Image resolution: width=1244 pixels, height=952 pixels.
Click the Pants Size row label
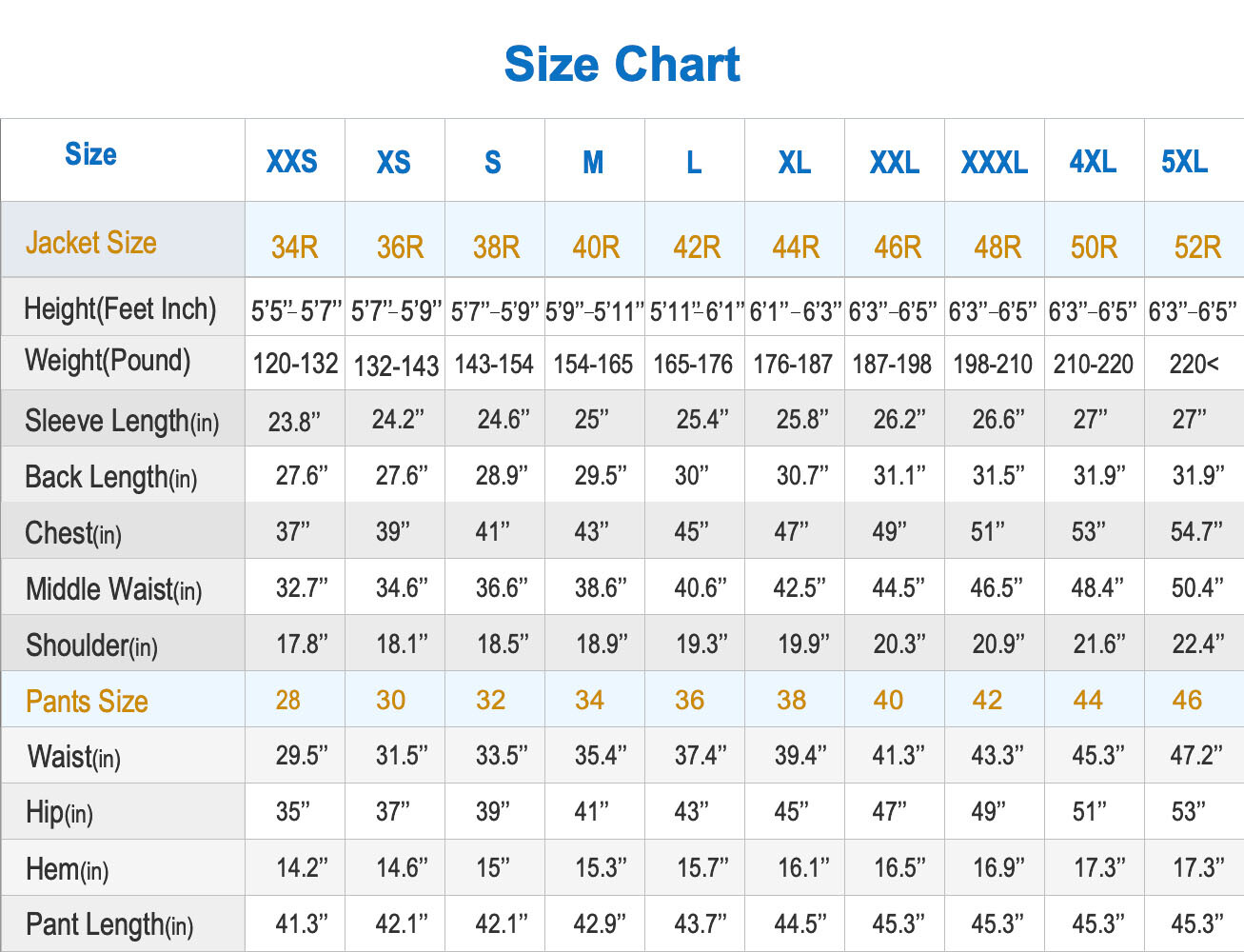click(87, 702)
